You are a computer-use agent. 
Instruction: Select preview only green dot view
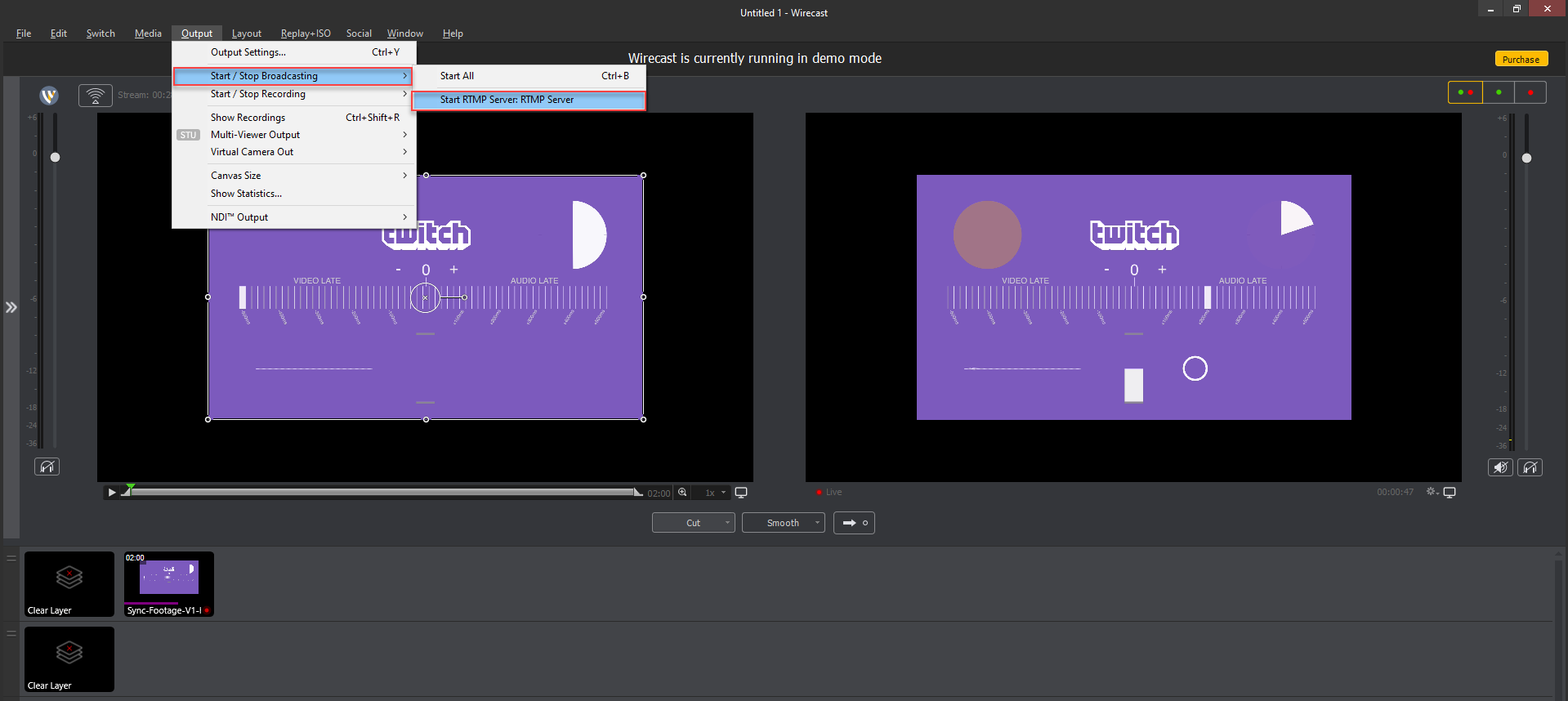tap(1499, 92)
